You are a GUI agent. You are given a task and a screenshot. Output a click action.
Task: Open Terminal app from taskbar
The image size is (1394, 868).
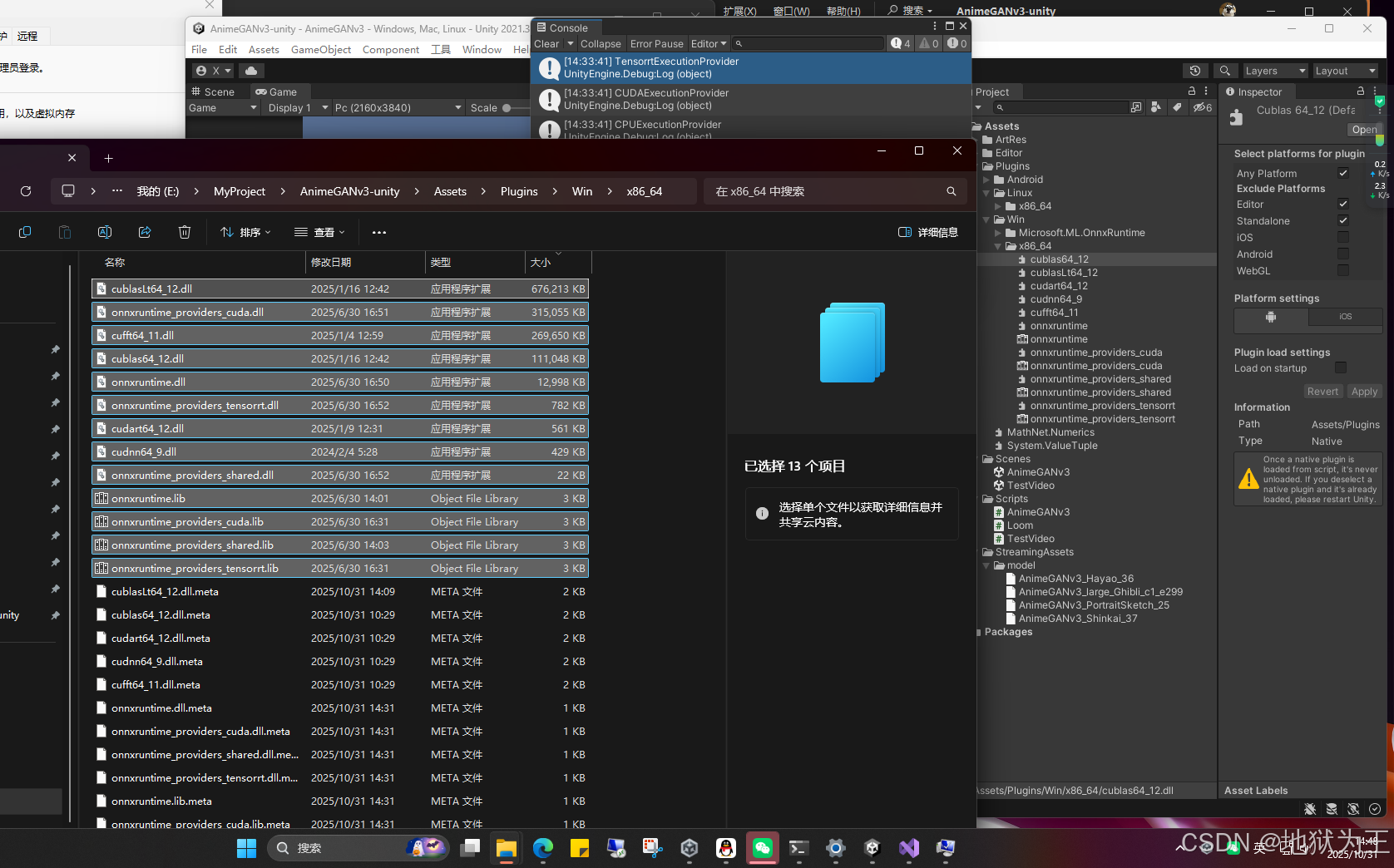(799, 848)
